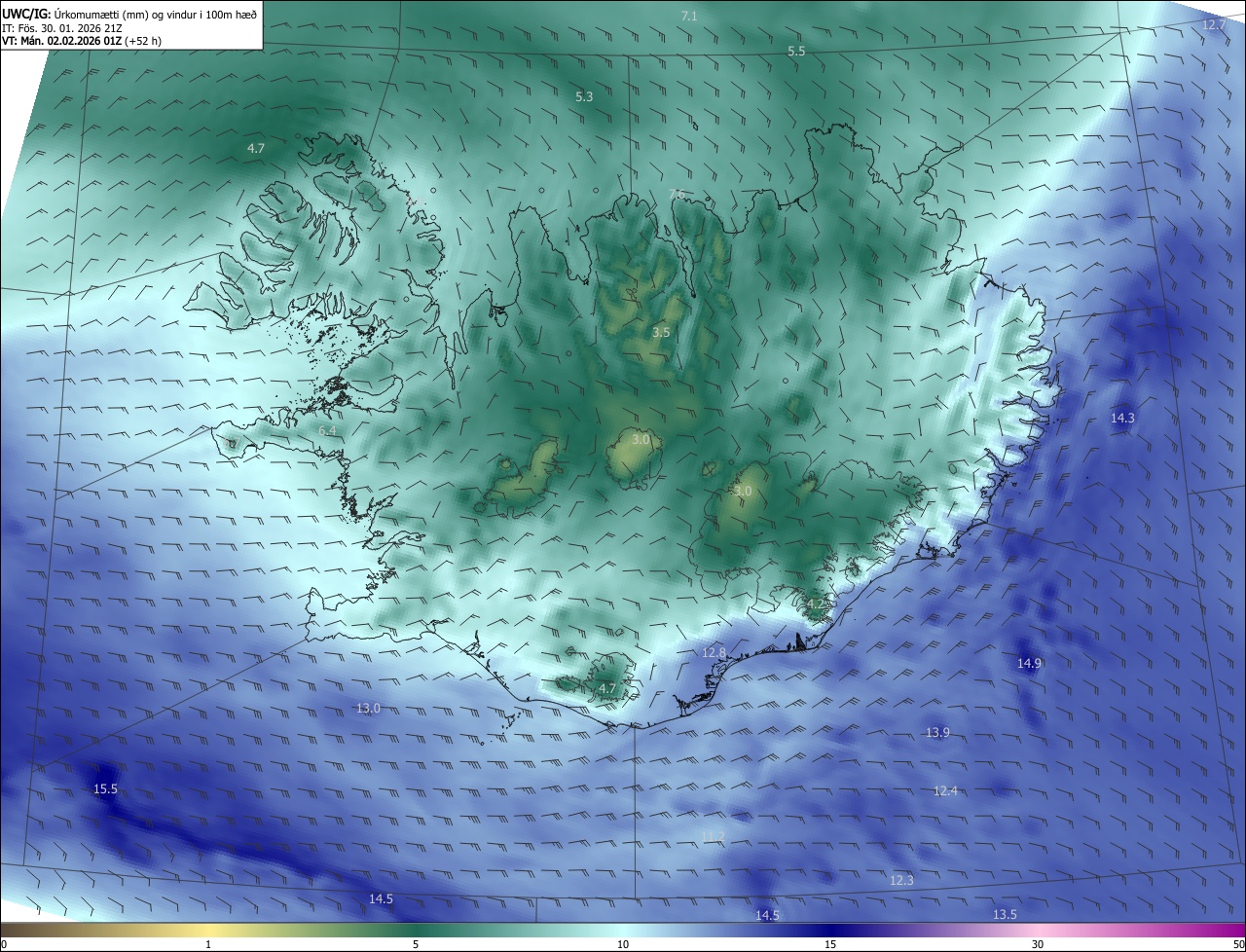Click the color scale tick label "5"

tap(416, 944)
